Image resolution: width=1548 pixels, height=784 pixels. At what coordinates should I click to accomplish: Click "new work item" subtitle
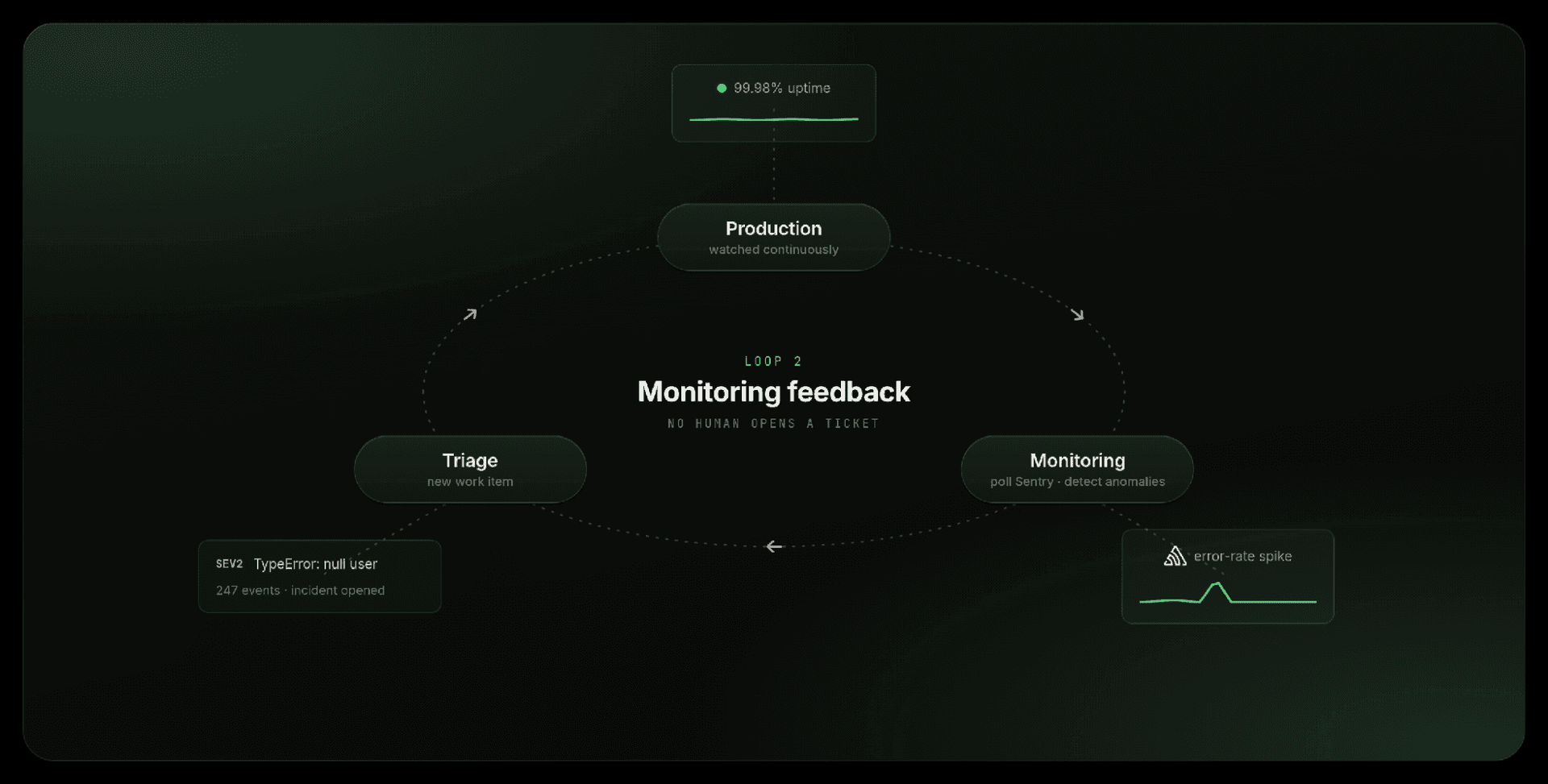point(470,482)
